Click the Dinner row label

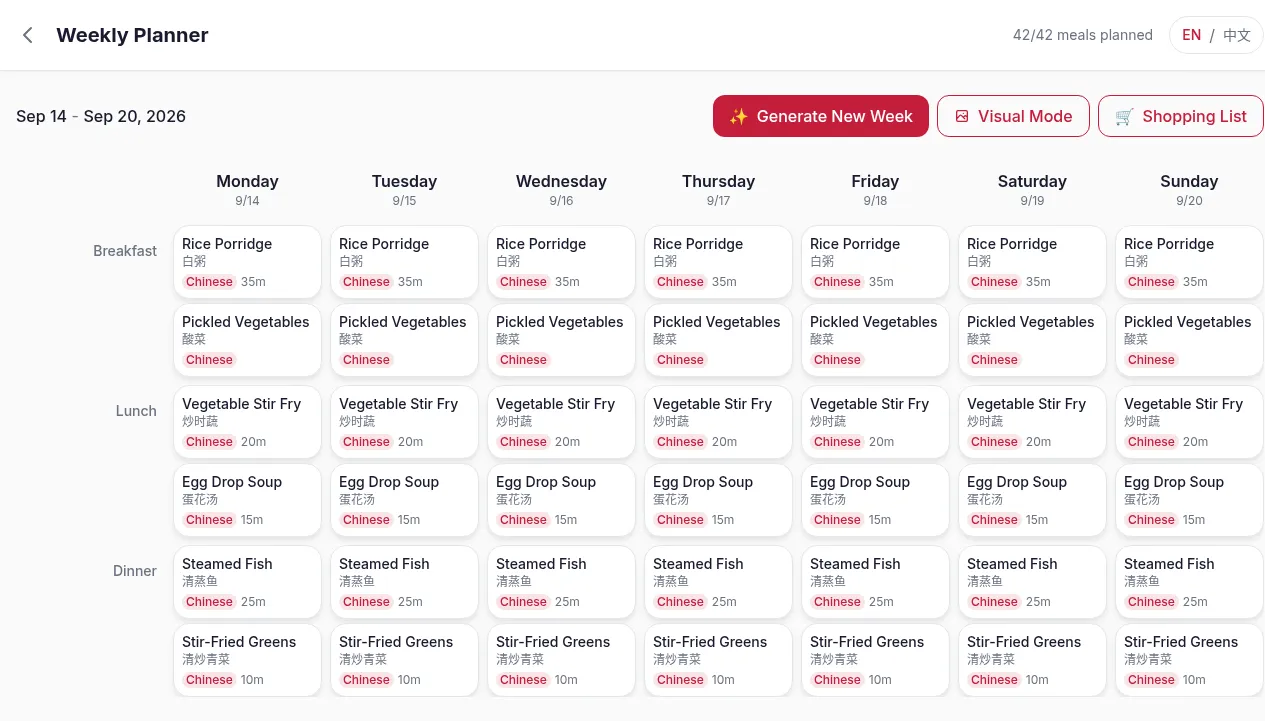135,571
